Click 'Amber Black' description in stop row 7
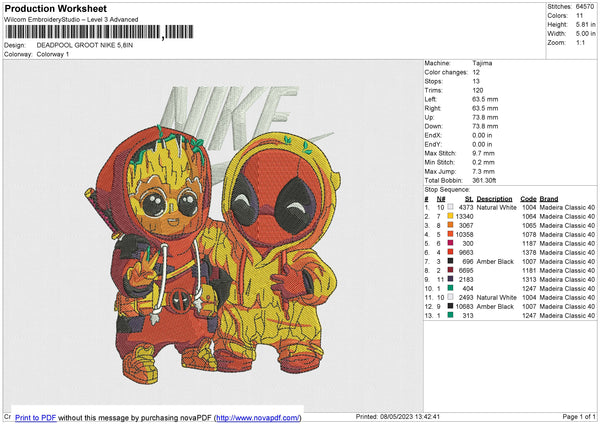The image size is (600, 424). (x=495, y=261)
